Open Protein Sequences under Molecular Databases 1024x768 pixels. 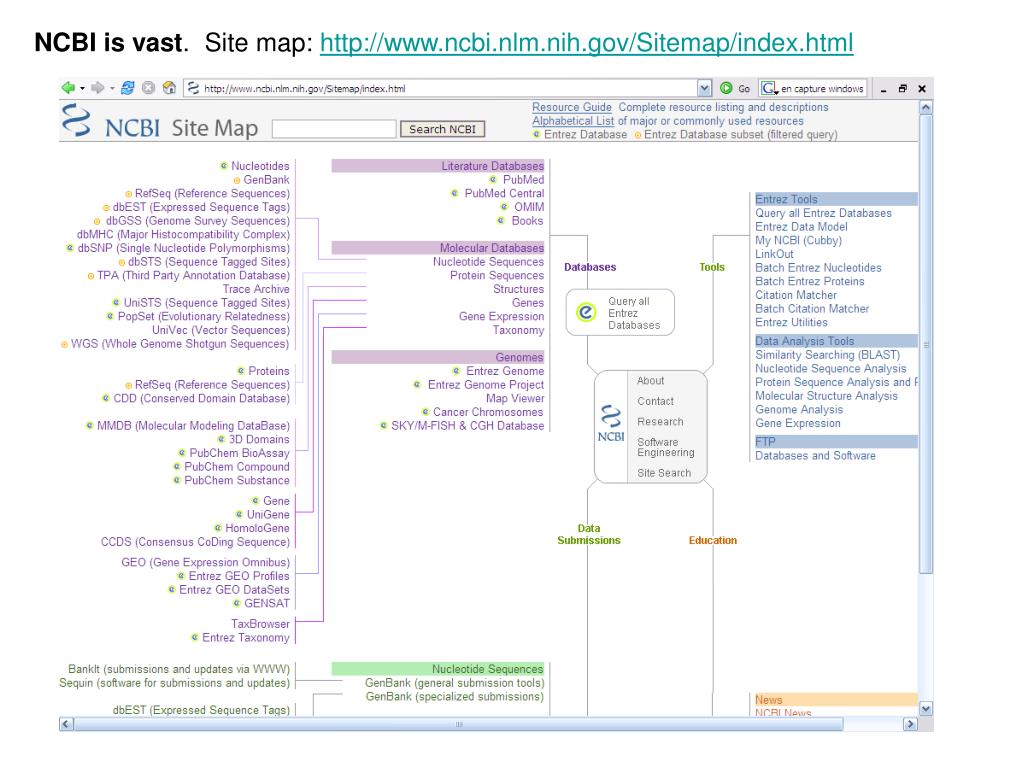(x=496, y=276)
